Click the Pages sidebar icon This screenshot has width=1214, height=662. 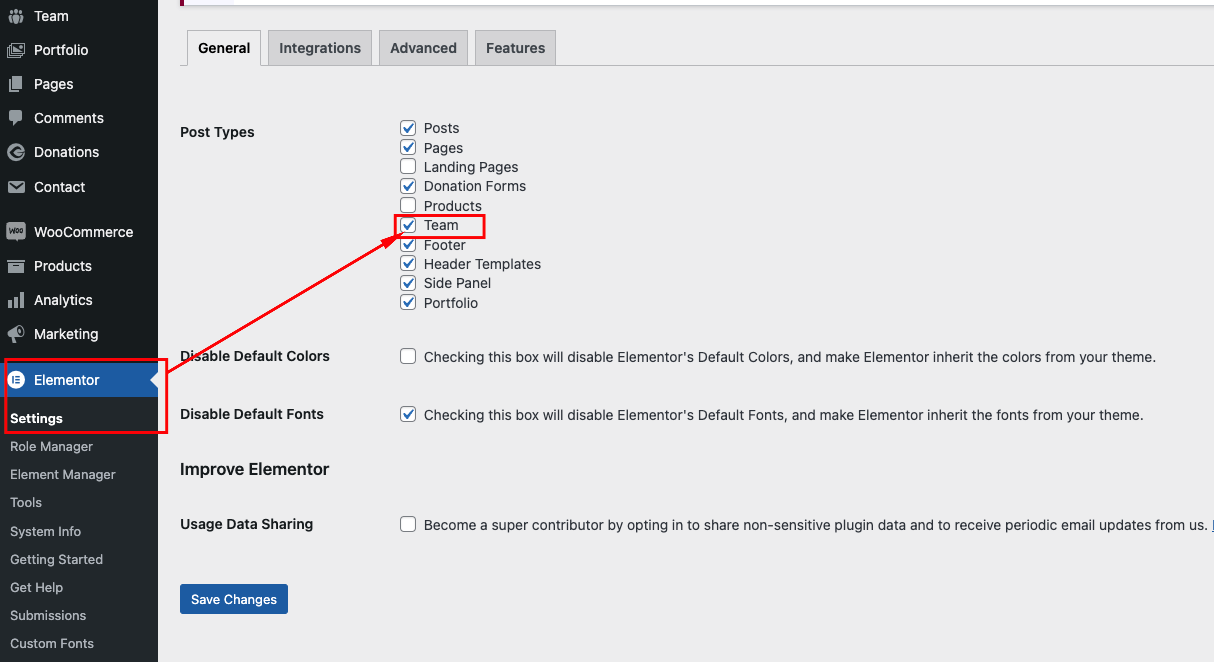coord(16,84)
